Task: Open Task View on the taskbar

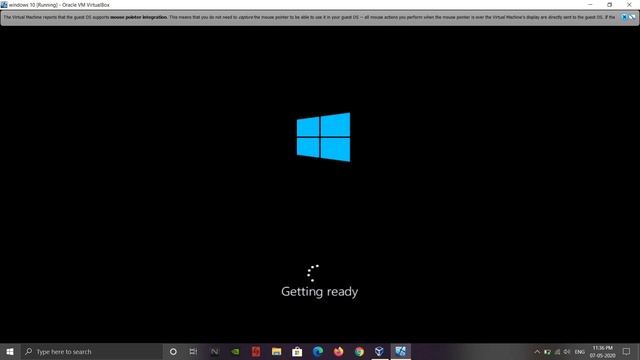Action: (x=193, y=351)
